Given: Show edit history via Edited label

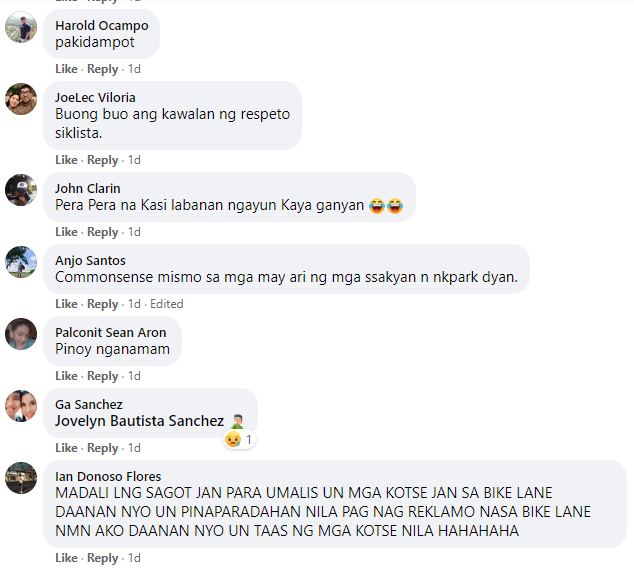Looking at the screenshot, I should click(x=167, y=304).
